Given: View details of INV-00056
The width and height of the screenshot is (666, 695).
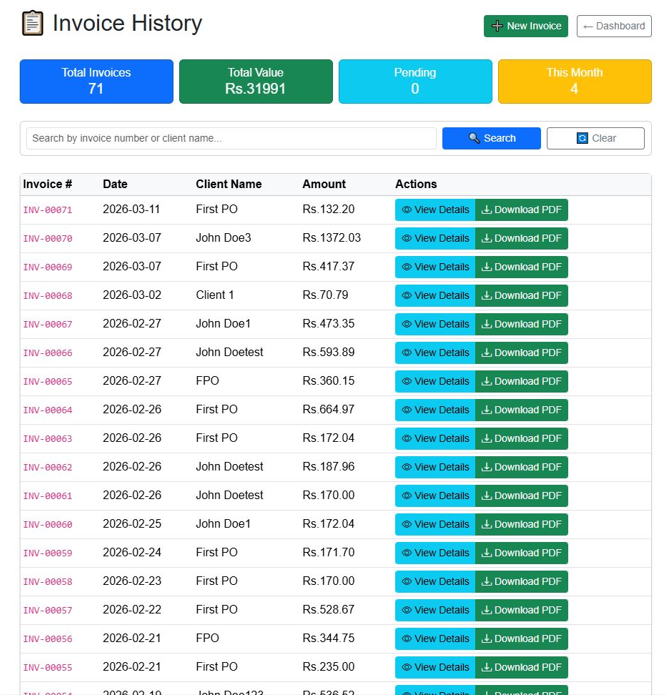Looking at the screenshot, I should click(435, 639).
